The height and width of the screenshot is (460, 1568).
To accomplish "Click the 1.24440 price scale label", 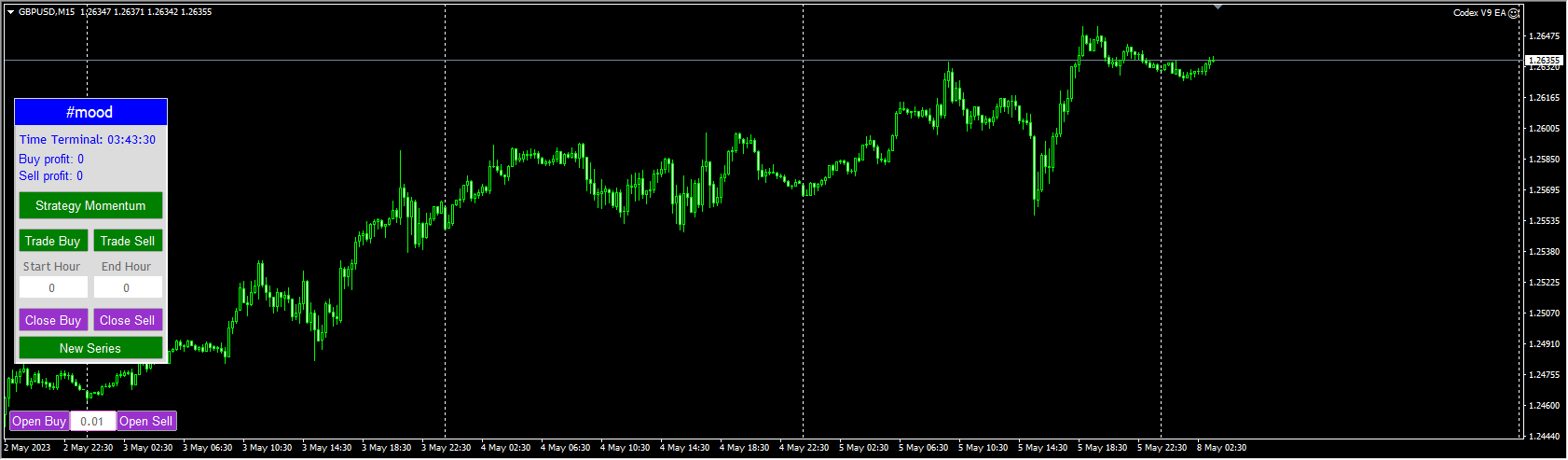I will click(x=1544, y=436).
